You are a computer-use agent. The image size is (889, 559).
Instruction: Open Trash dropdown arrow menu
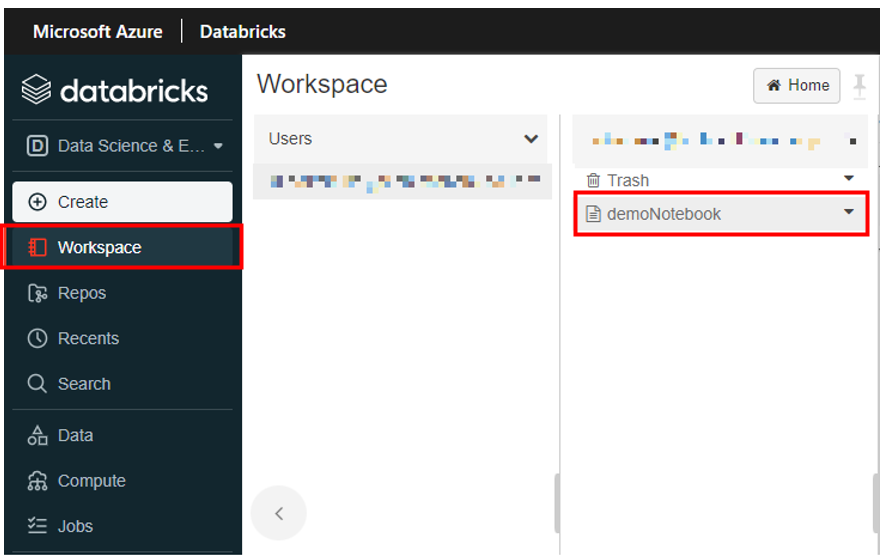(x=849, y=178)
